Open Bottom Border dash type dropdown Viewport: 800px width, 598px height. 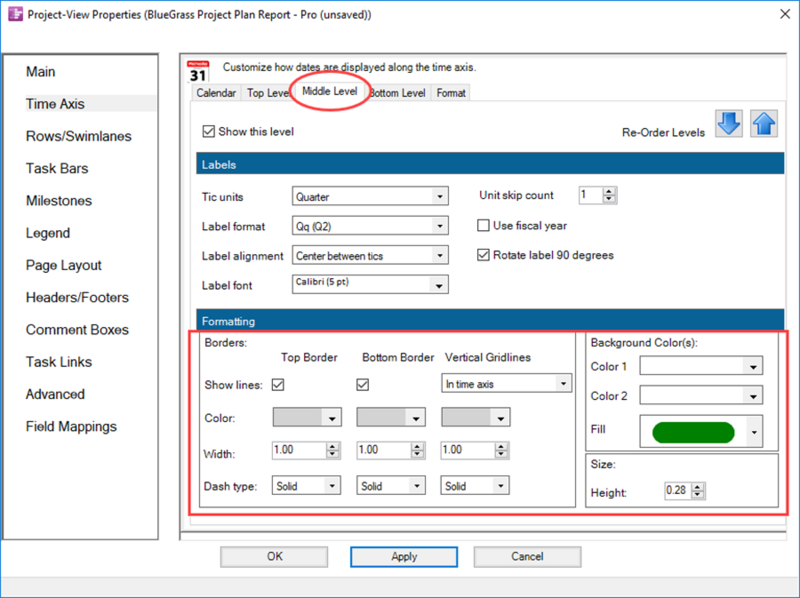point(391,486)
